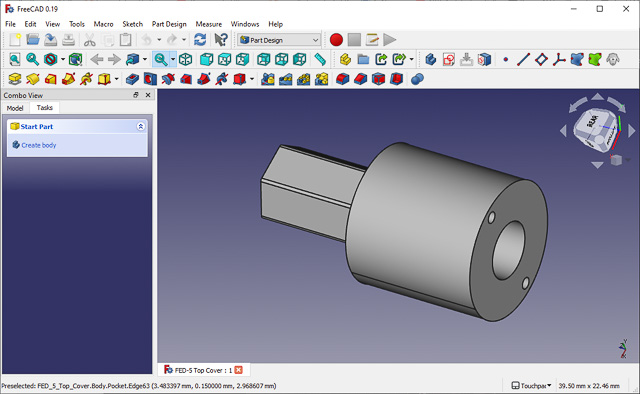Viewport: 640px width, 394px height.
Task: Create a datum line
Action: [523, 60]
